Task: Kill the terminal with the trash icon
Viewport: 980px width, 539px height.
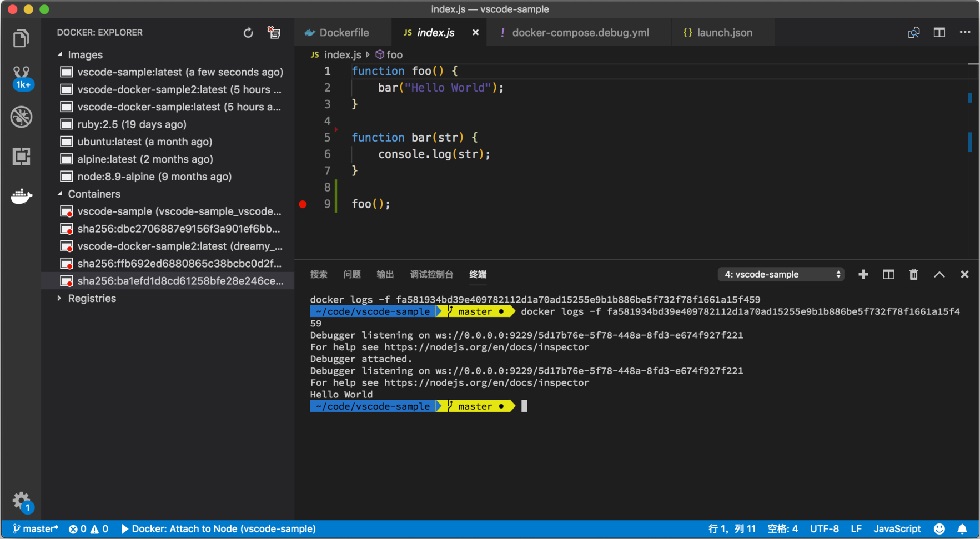Action: pos(913,275)
